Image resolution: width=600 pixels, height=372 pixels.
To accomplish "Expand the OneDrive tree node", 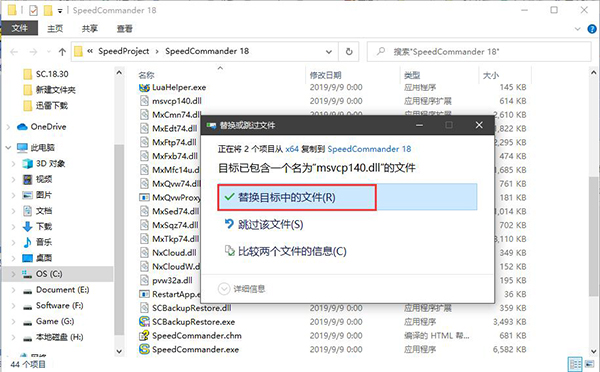I will [x=8, y=127].
